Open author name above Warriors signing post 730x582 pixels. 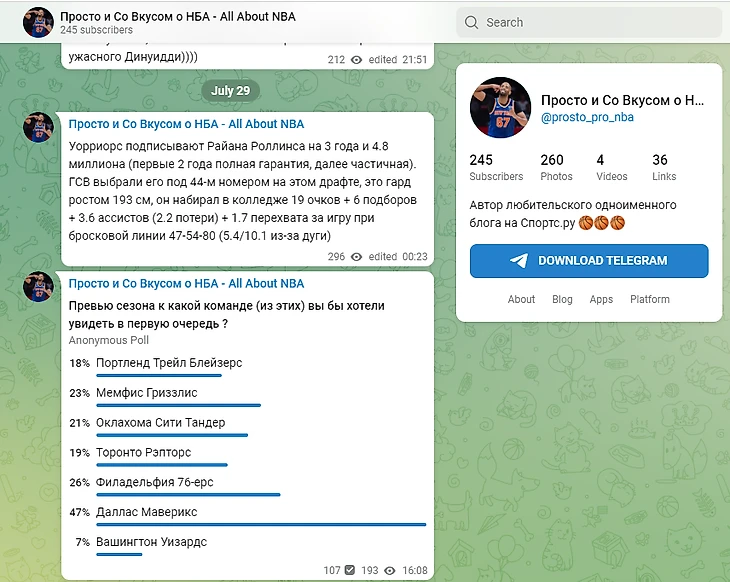click(186, 124)
